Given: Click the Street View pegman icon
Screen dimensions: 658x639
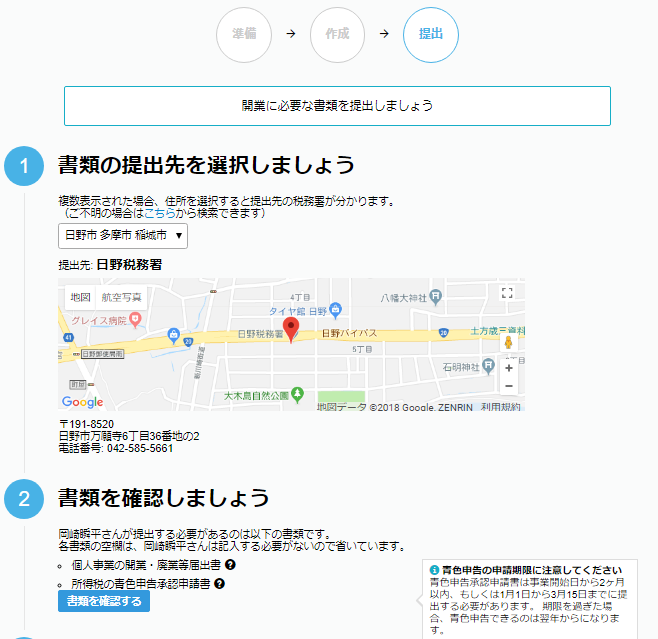Looking at the screenshot, I should point(508,343).
